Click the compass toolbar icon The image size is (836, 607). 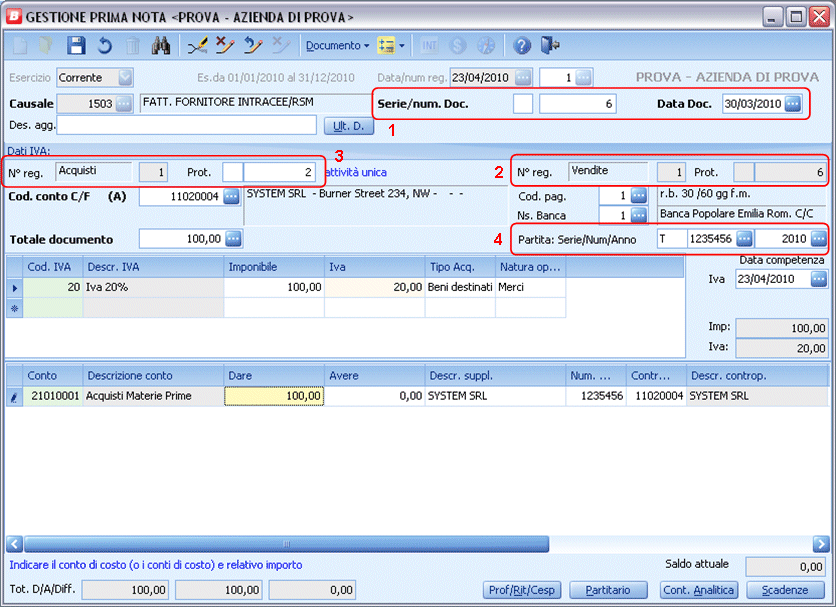click(486, 46)
